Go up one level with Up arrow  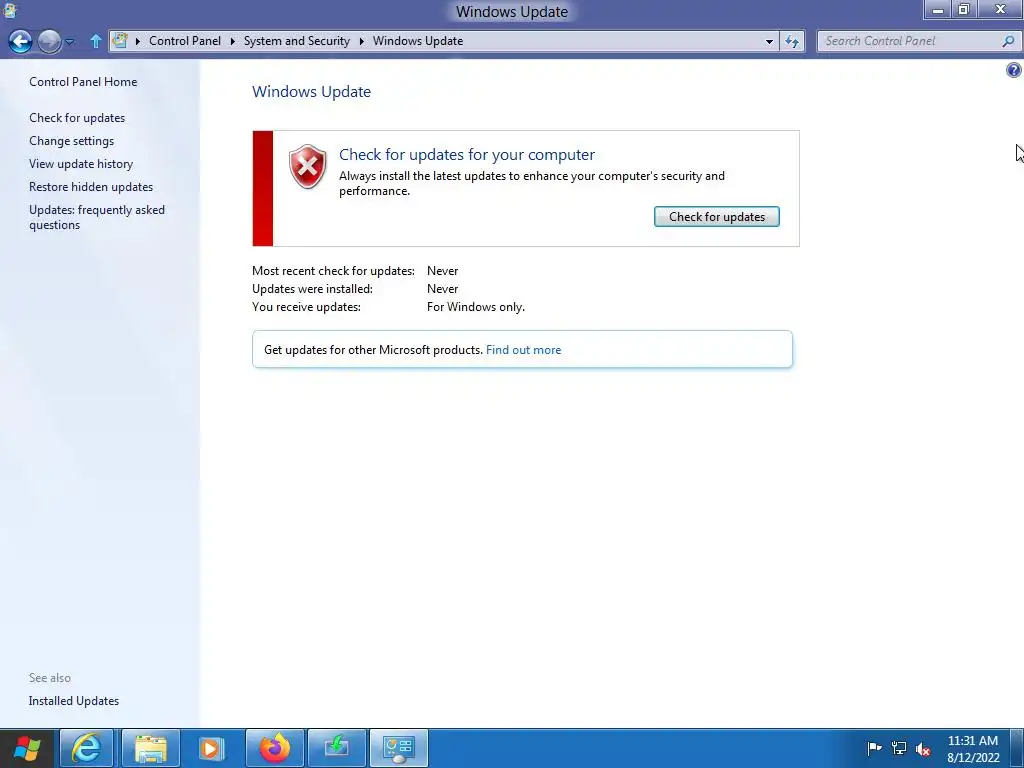(x=95, y=41)
